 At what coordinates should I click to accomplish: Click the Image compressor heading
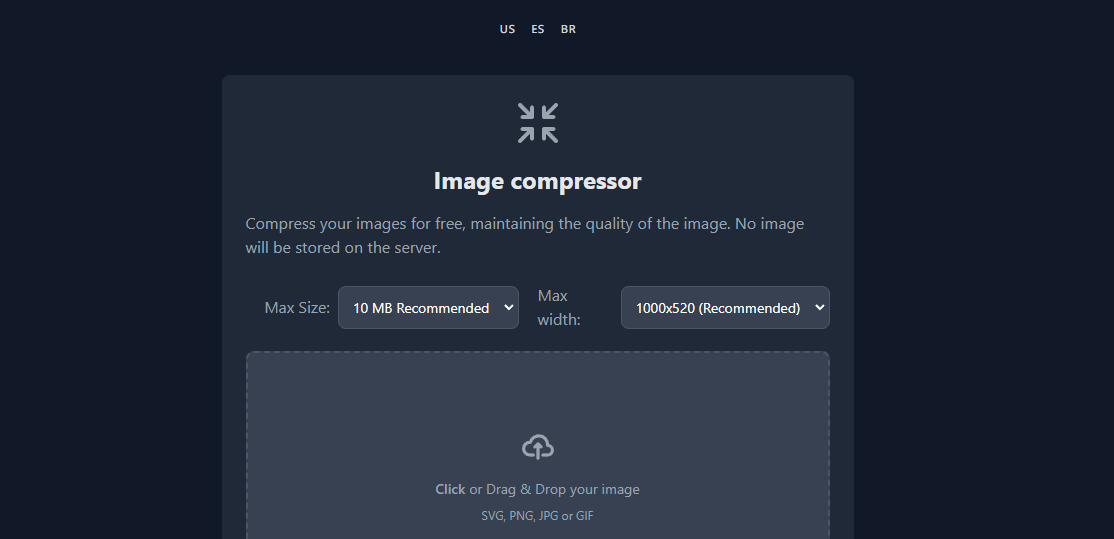pyautogui.click(x=538, y=181)
